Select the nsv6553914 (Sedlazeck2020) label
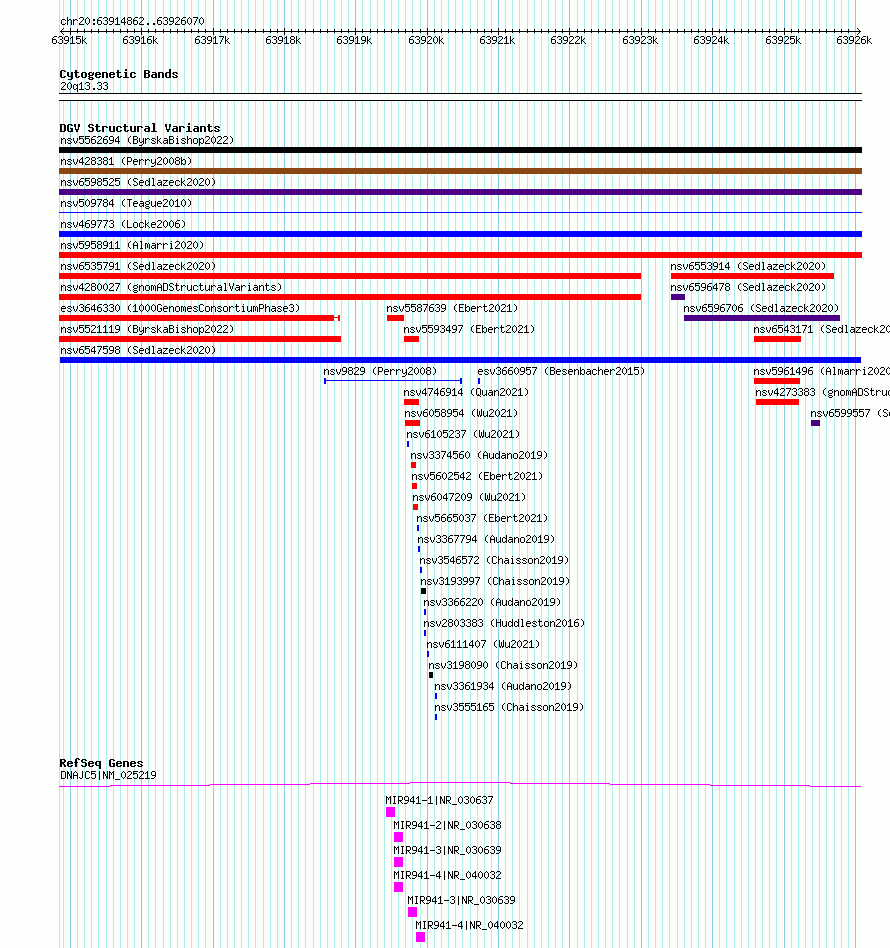The width and height of the screenshot is (890, 948). tap(748, 266)
